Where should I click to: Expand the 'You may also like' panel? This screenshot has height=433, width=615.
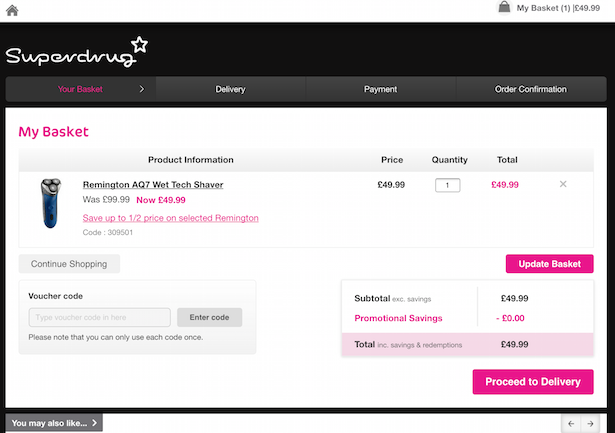(x=54, y=423)
